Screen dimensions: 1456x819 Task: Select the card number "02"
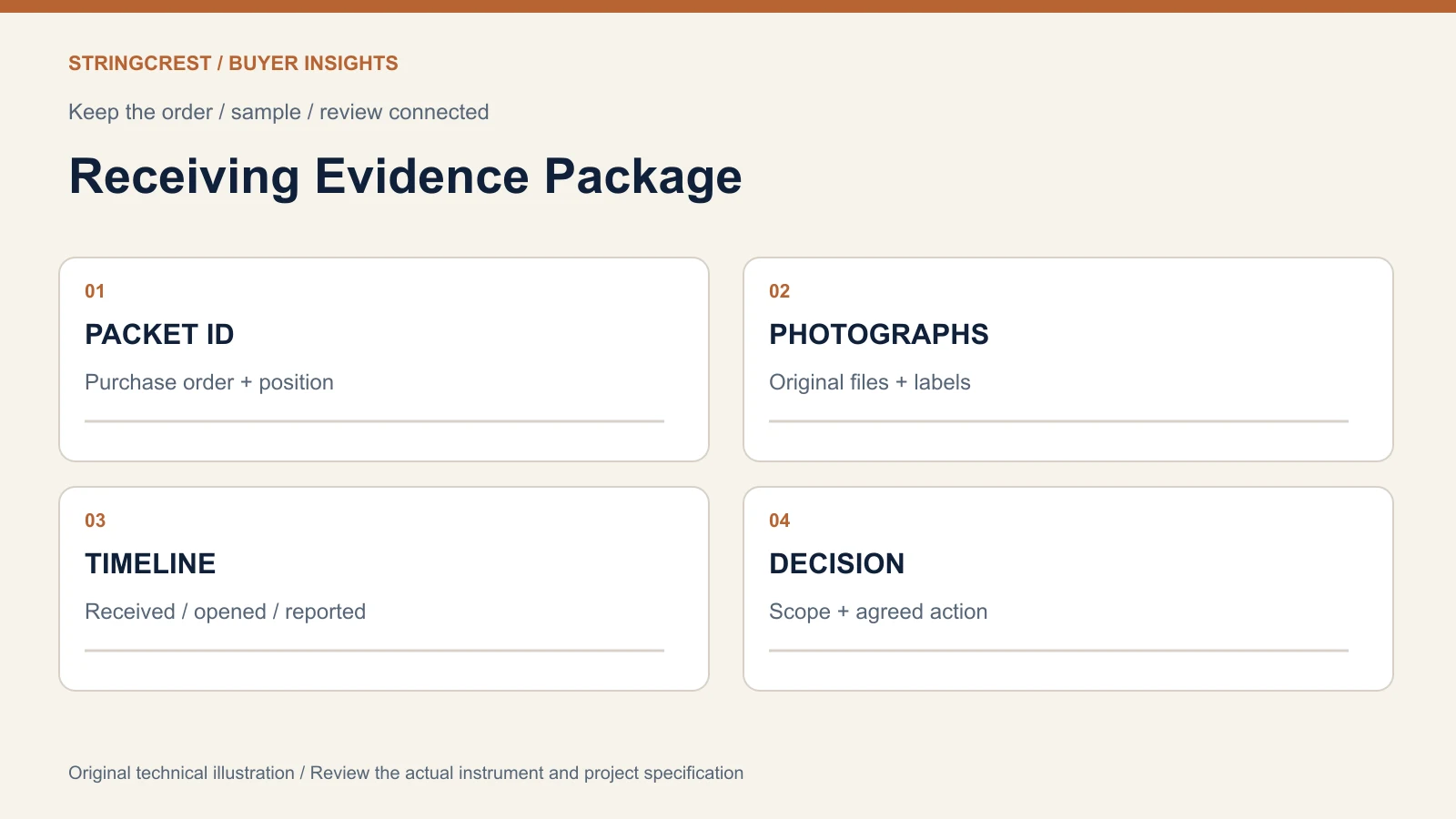pyautogui.click(x=779, y=291)
